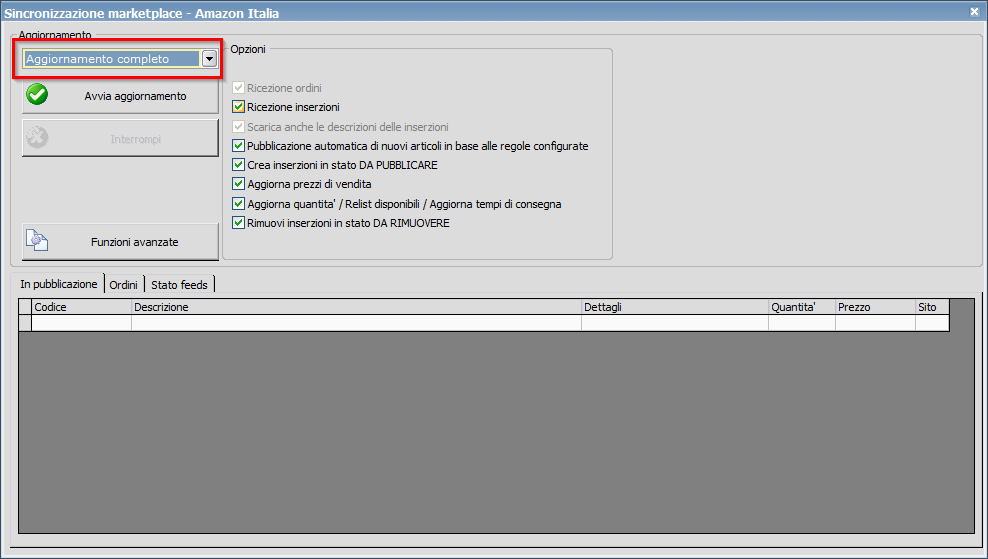Uncheck Ricezione inserzioni checkbox
The width and height of the screenshot is (988, 559).
[x=238, y=107]
